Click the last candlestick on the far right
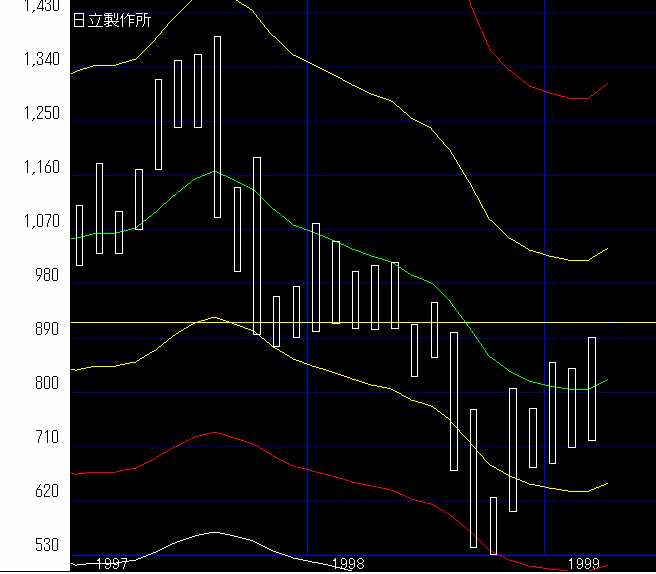656x574 pixels. coord(592,388)
